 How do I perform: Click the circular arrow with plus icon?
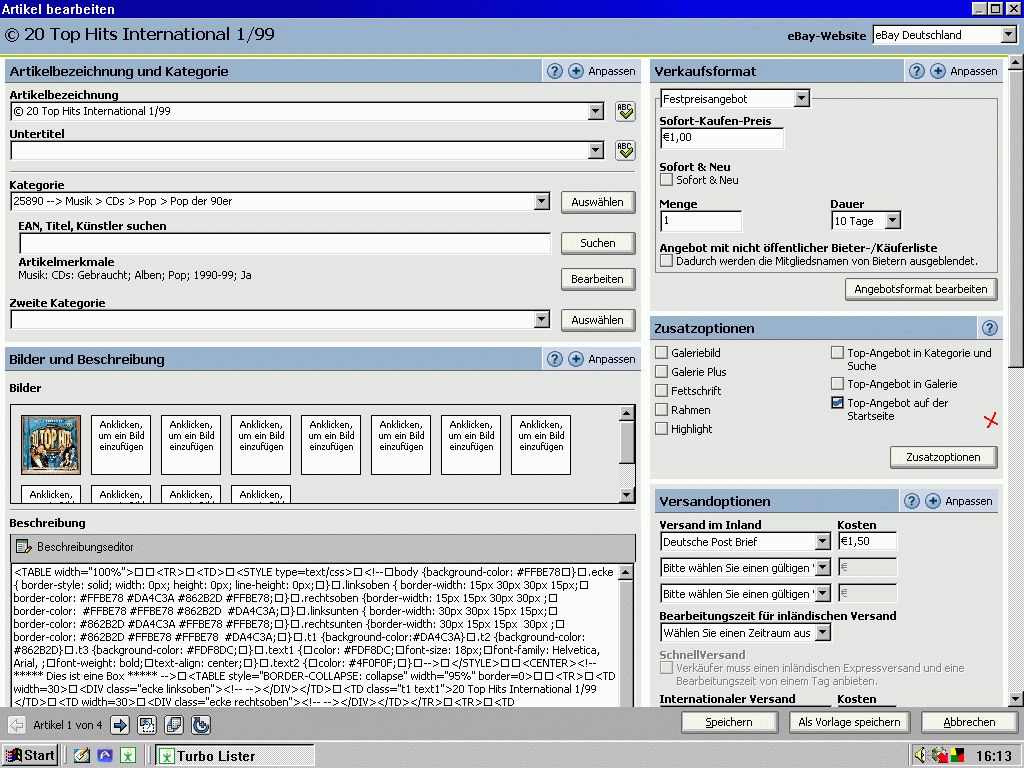[x=200, y=724]
